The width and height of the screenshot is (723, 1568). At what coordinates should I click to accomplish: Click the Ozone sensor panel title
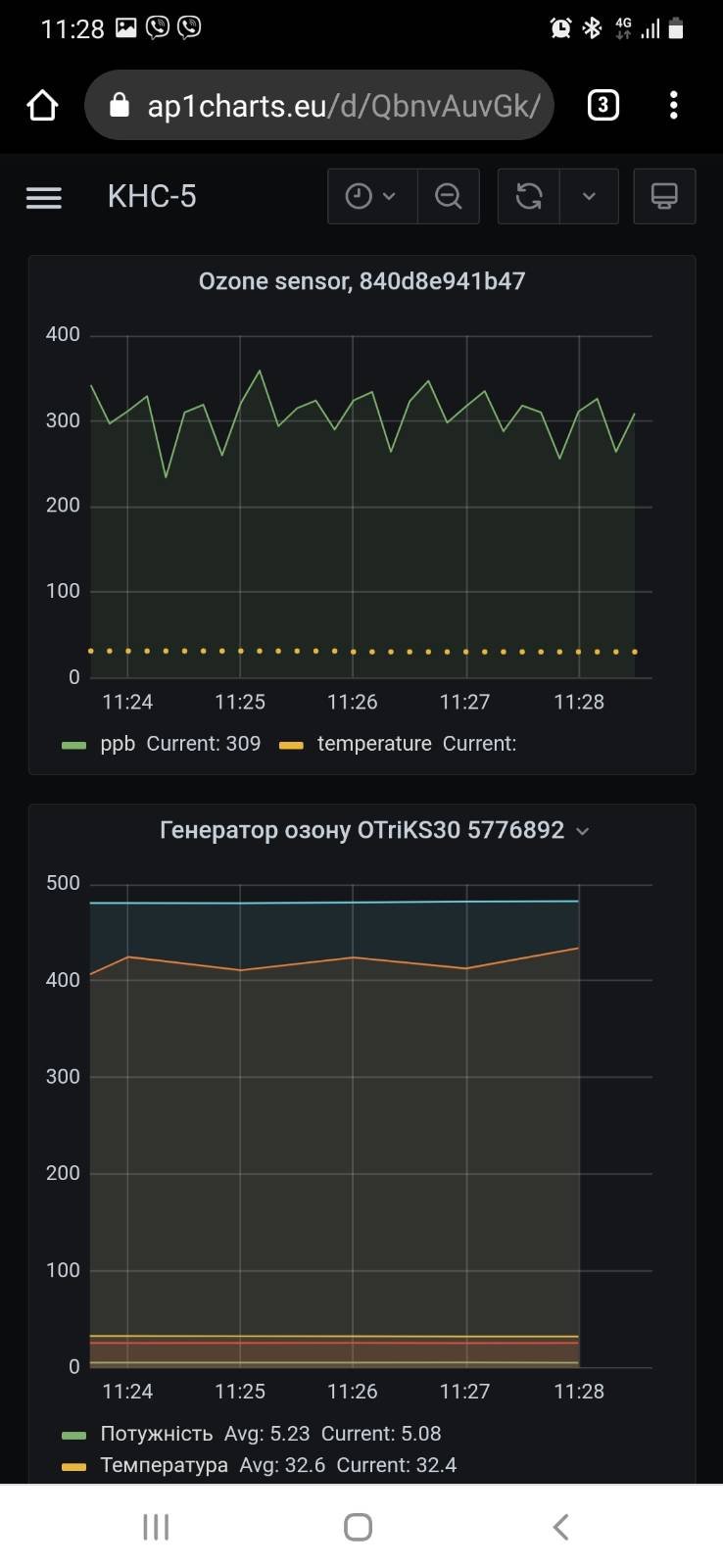coord(361,281)
